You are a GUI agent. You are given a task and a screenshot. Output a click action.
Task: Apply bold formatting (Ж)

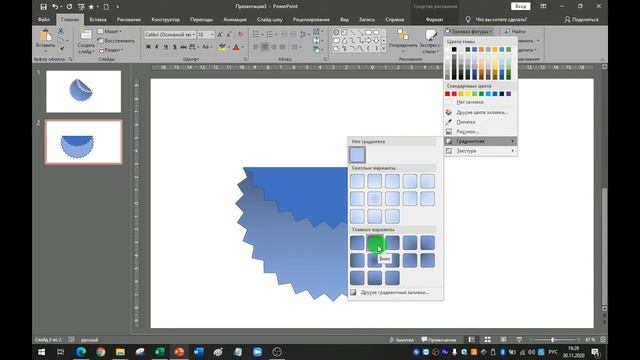coord(148,47)
